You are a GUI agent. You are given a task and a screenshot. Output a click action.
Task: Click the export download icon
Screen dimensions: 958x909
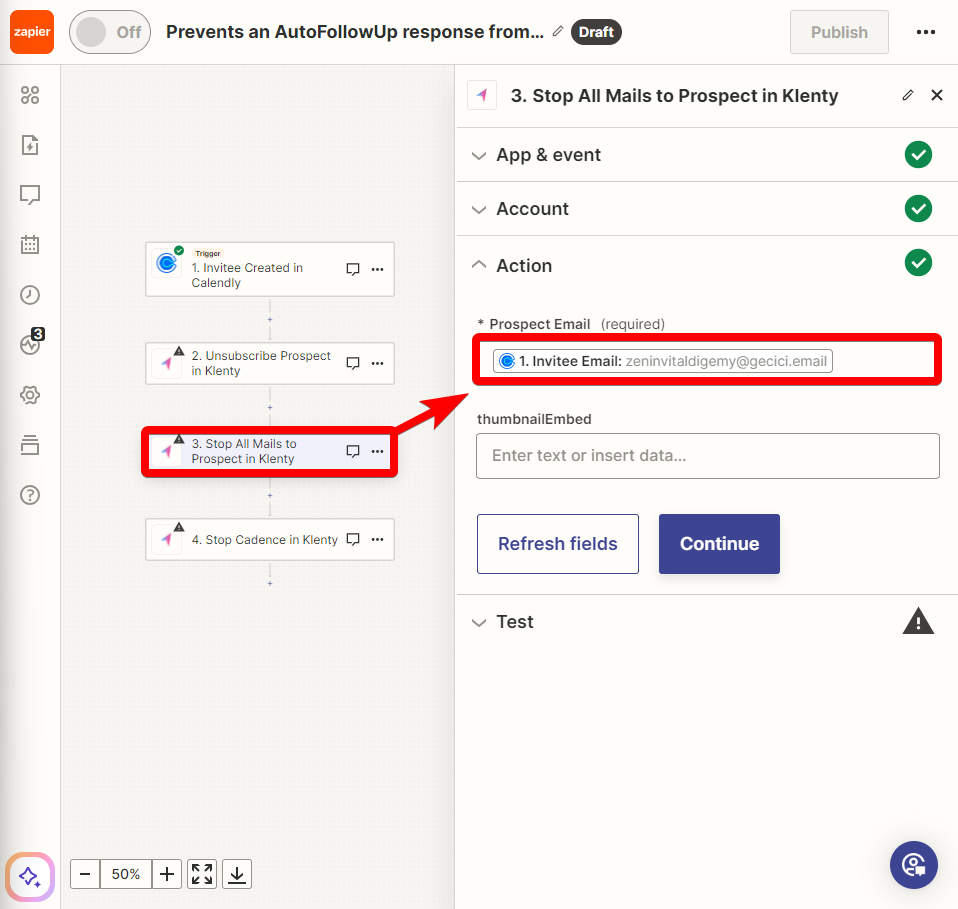[237, 874]
